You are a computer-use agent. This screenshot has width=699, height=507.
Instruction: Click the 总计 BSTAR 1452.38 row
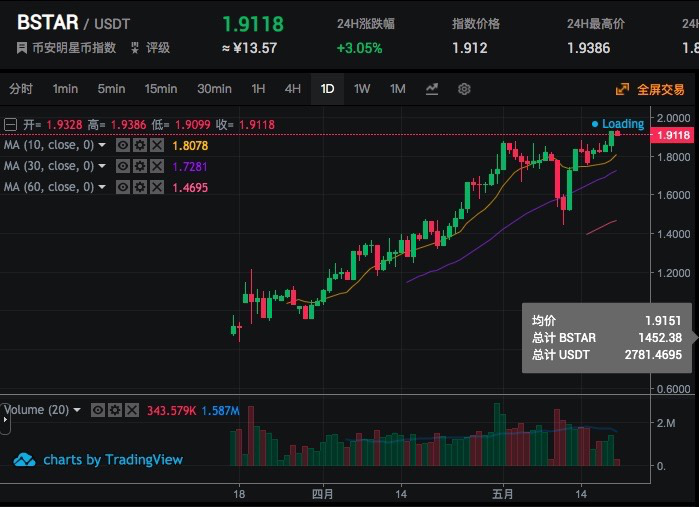[x=606, y=338]
